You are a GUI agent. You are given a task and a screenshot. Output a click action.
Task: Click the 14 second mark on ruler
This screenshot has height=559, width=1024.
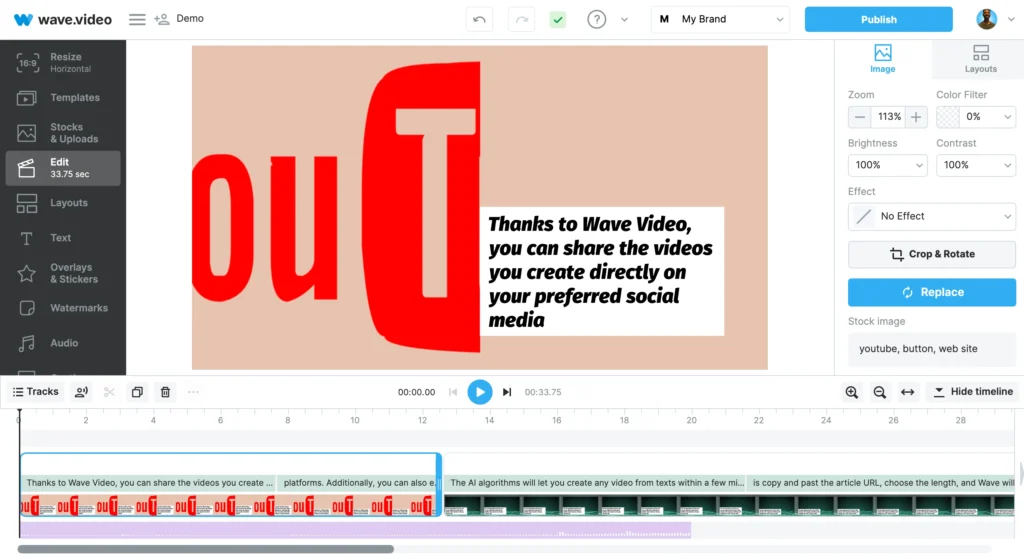point(489,421)
